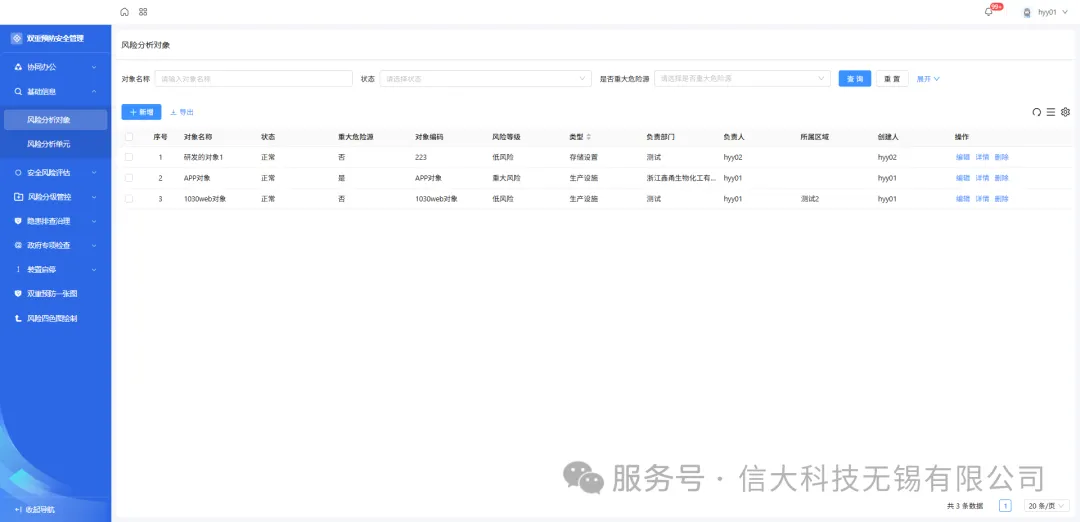Click the table density lines icon

(1051, 112)
